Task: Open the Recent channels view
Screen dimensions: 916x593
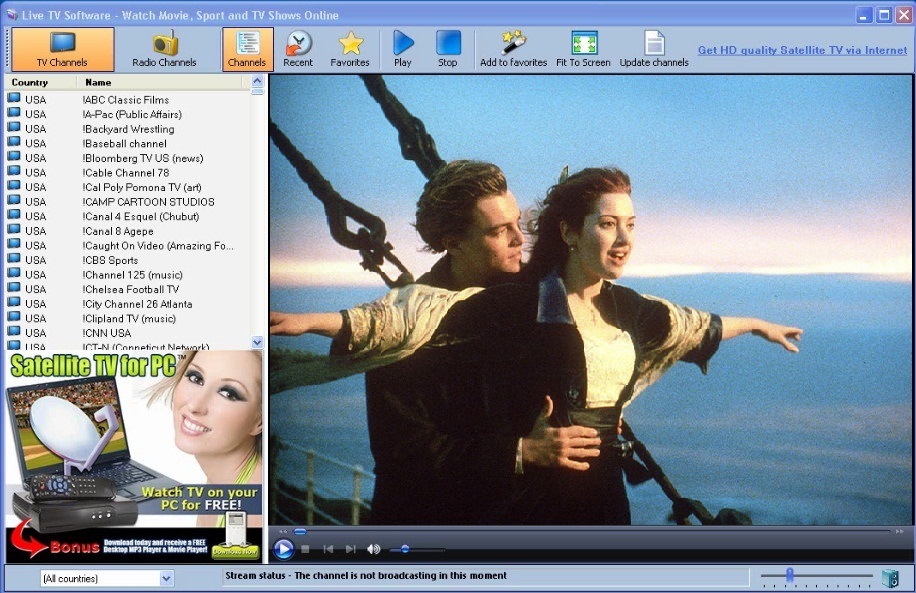Action: 297,48
